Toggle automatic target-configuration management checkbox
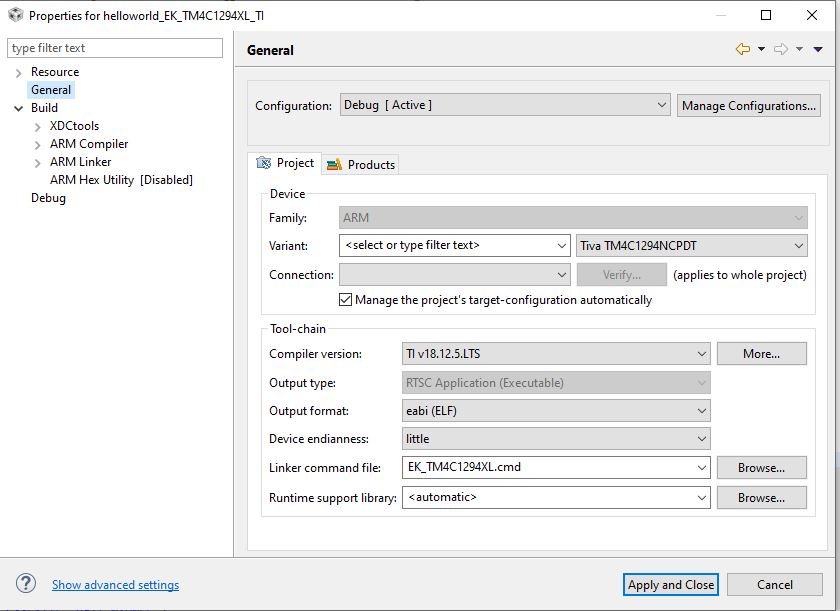Screen dimensions: 840x611 click(346, 300)
